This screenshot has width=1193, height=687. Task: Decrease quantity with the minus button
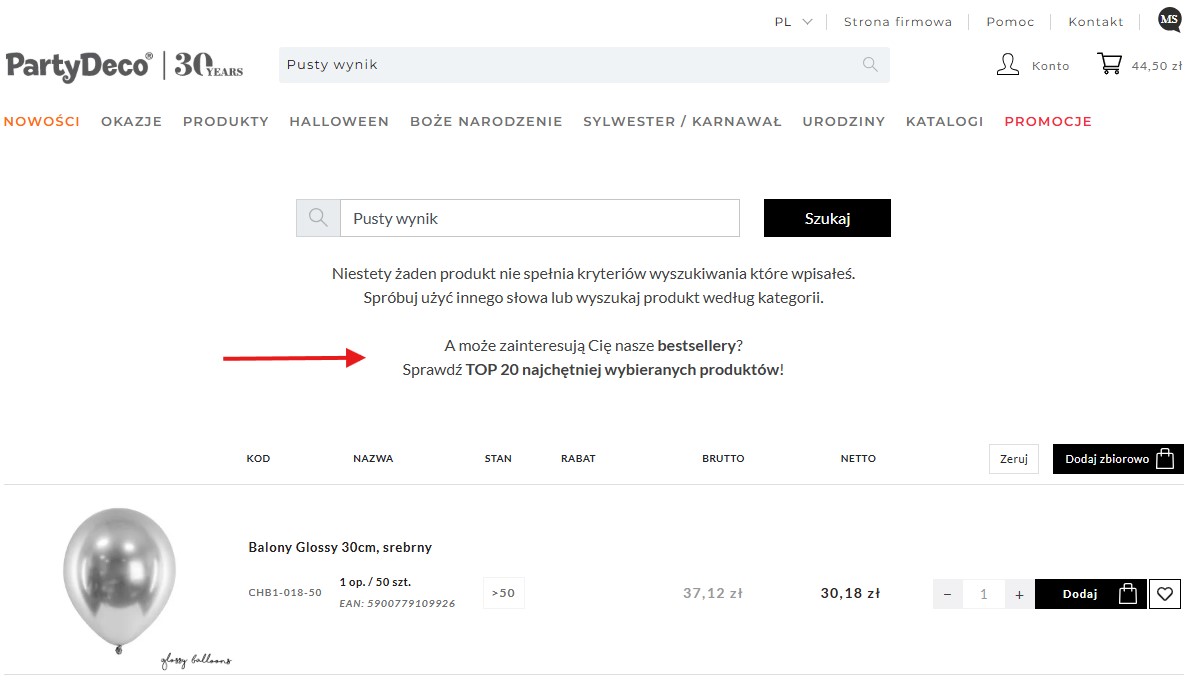[x=948, y=594]
